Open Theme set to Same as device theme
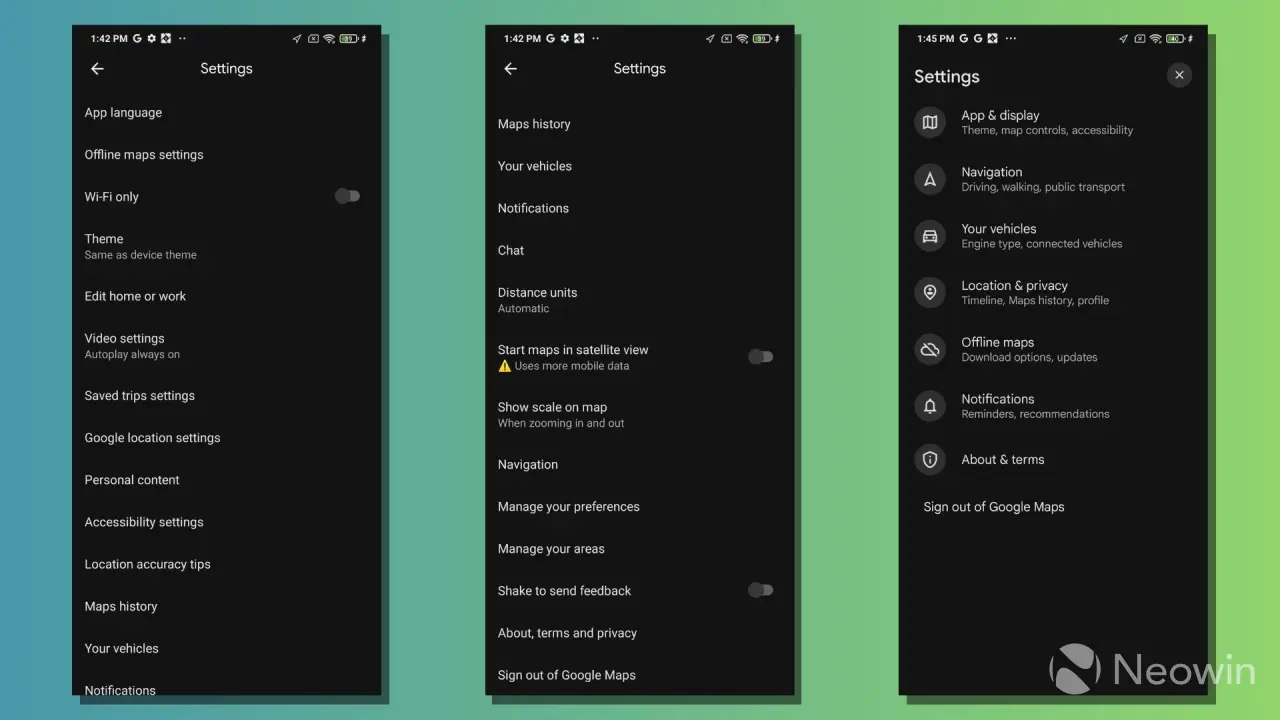 click(140, 246)
